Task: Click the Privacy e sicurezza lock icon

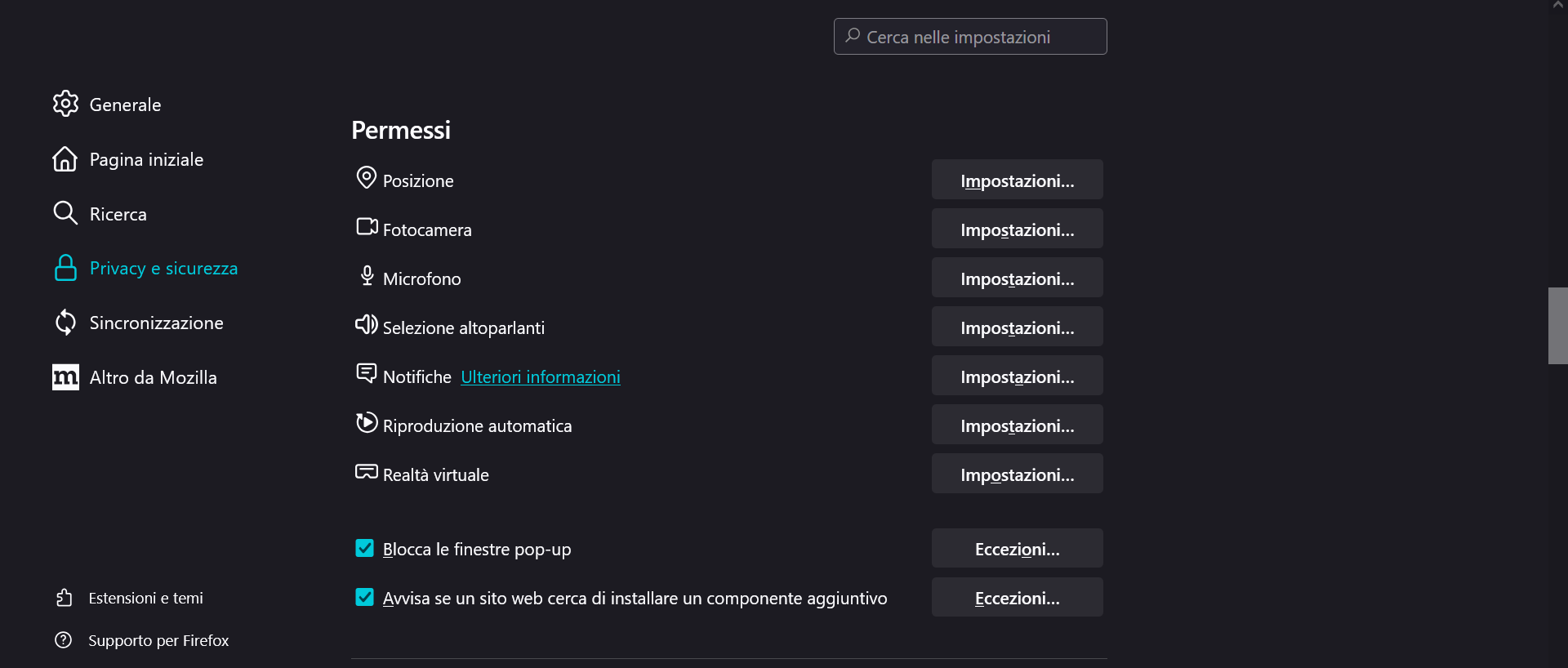Action: coord(65,268)
